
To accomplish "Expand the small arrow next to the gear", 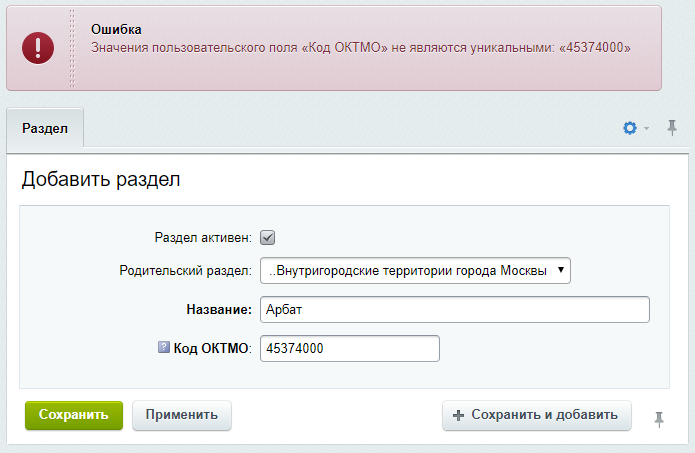I will (646, 129).
